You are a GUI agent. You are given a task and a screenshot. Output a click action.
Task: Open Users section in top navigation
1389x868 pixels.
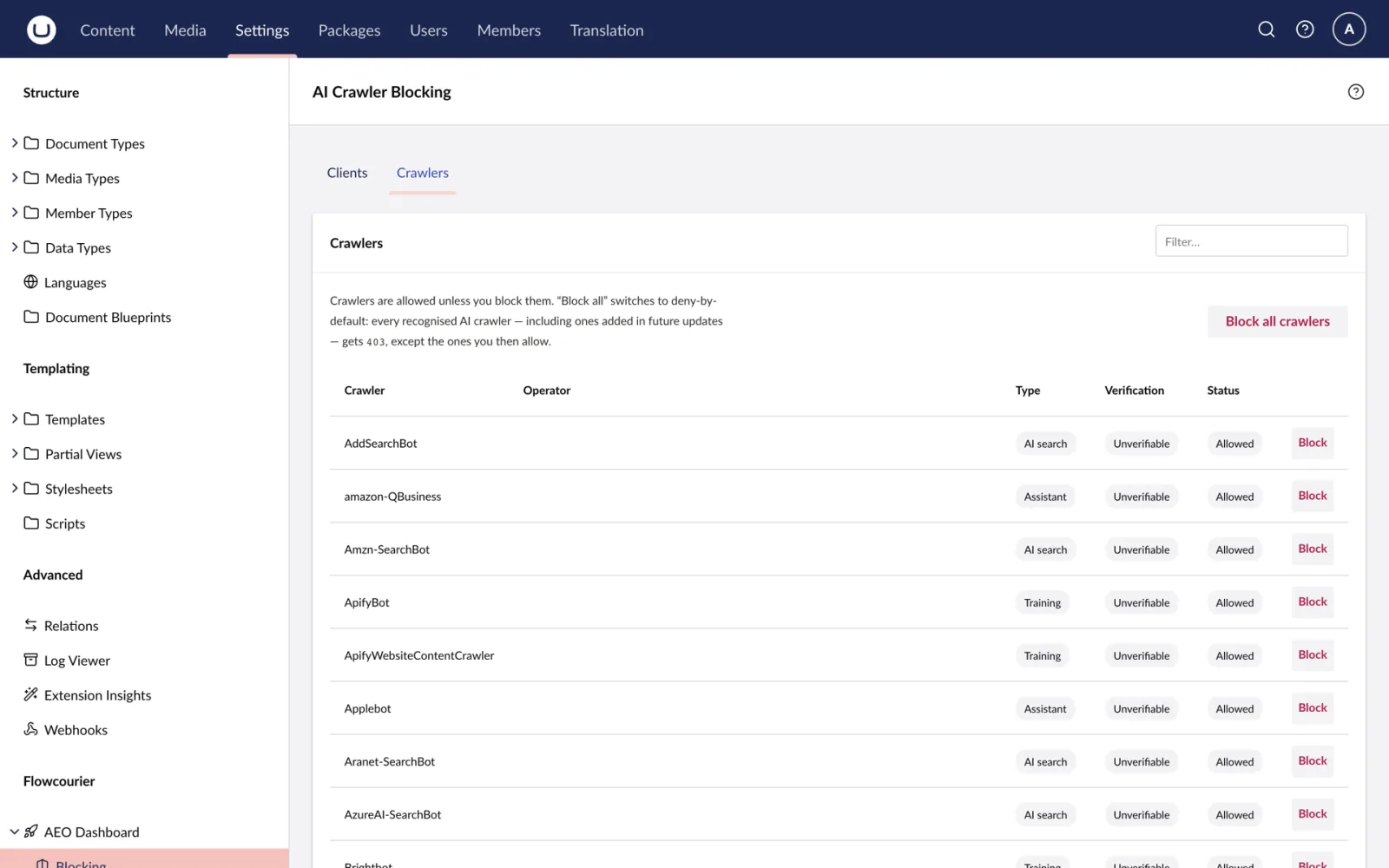tap(429, 30)
